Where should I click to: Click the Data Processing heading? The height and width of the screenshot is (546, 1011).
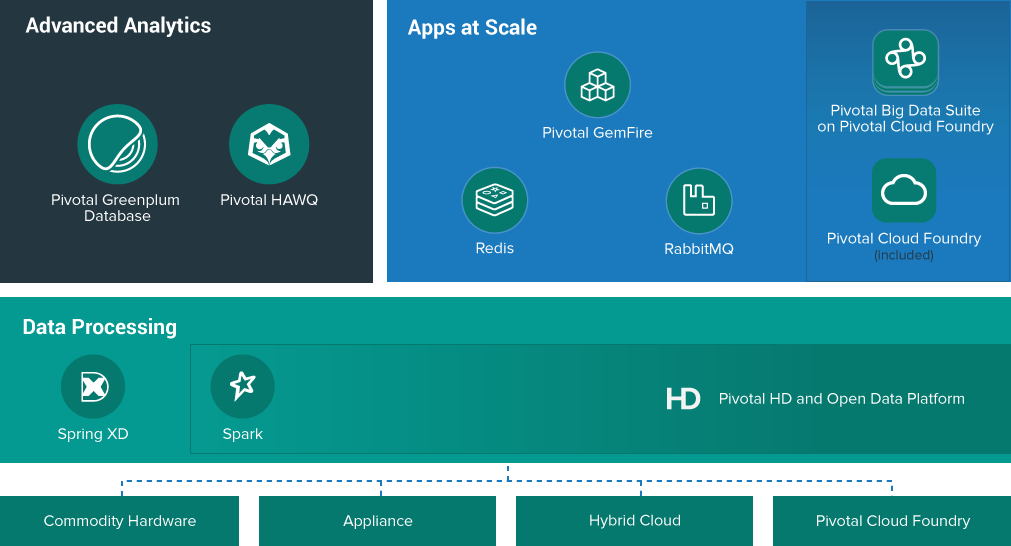99,327
